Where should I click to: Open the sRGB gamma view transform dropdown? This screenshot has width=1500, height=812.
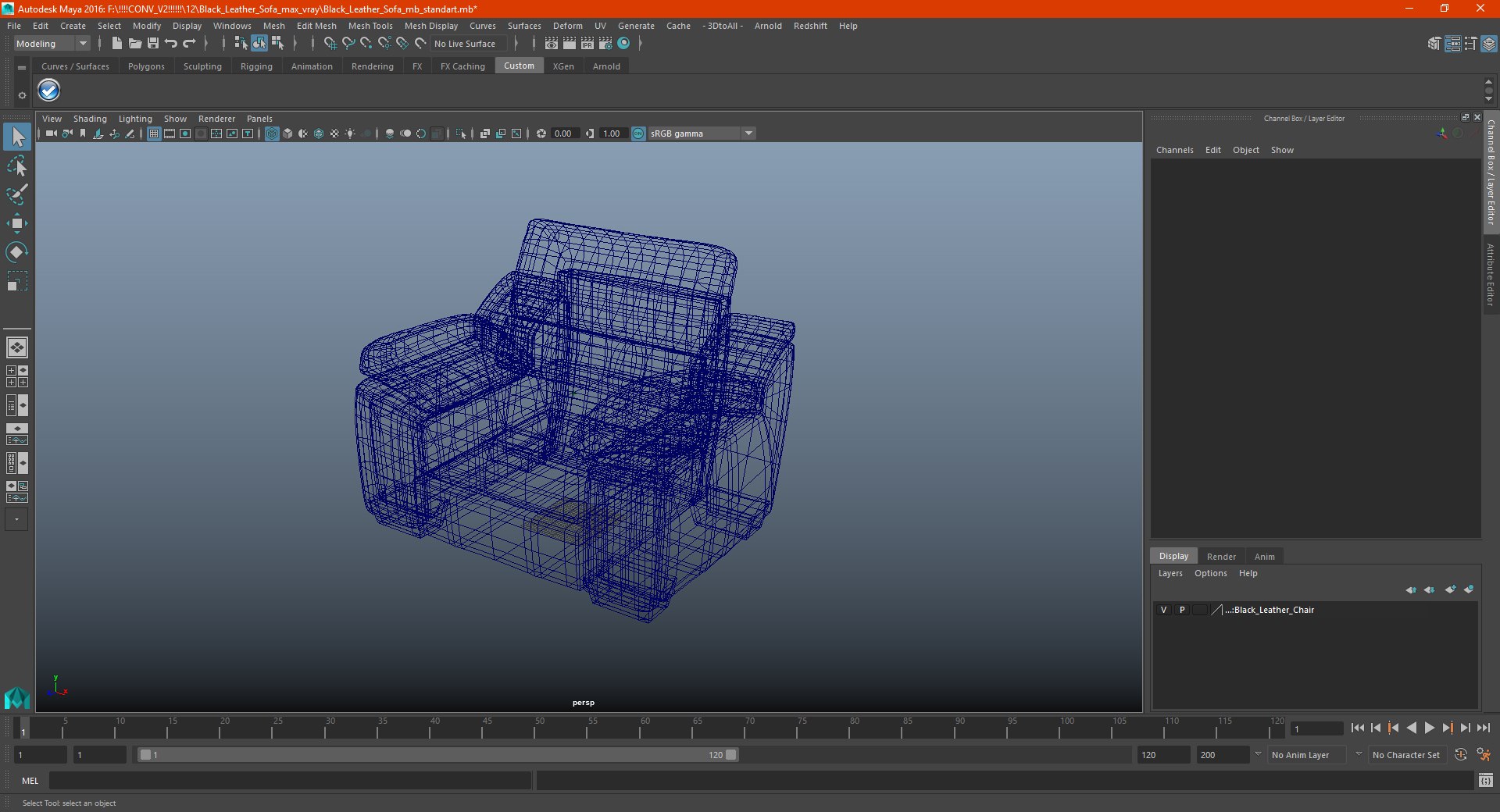pos(701,134)
